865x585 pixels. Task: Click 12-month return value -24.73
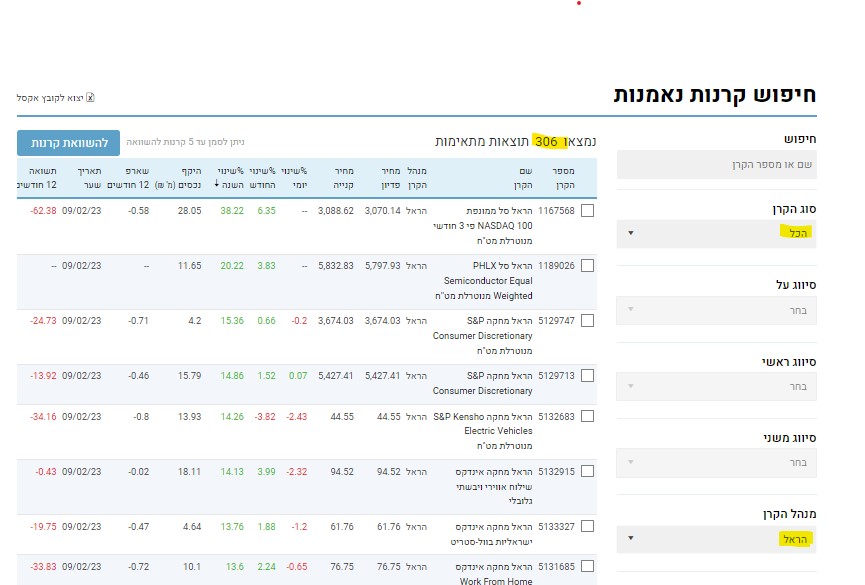coord(43,321)
